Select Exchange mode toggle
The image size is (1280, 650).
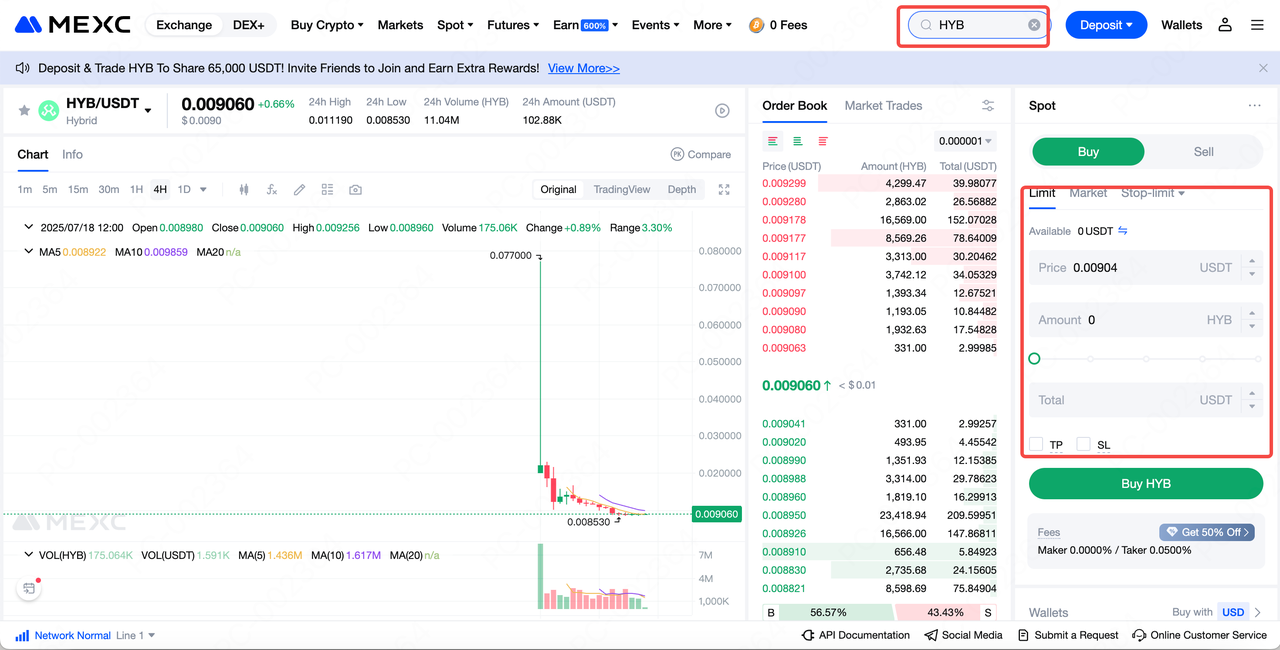pos(184,25)
